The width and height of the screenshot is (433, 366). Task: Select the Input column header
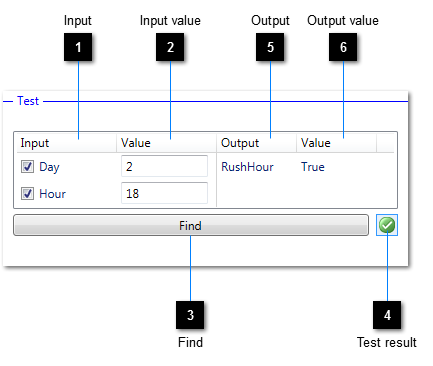66,143
